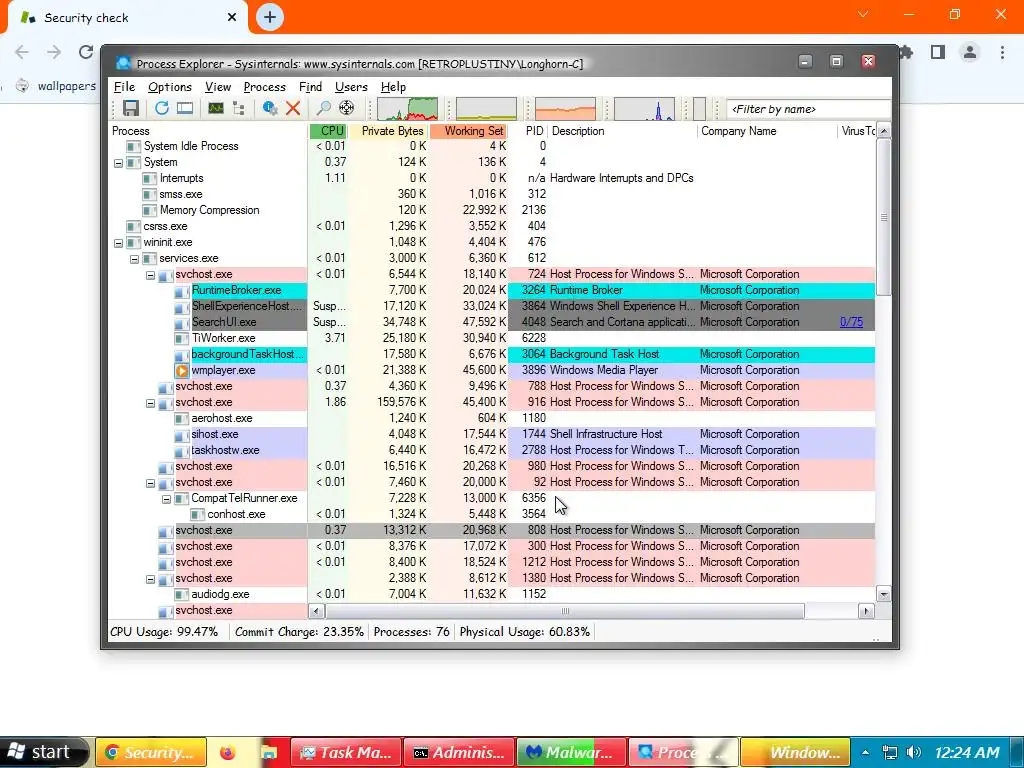Open the Task Manager taskbar button
Screen dimensions: 1024x768
[x=345, y=752]
